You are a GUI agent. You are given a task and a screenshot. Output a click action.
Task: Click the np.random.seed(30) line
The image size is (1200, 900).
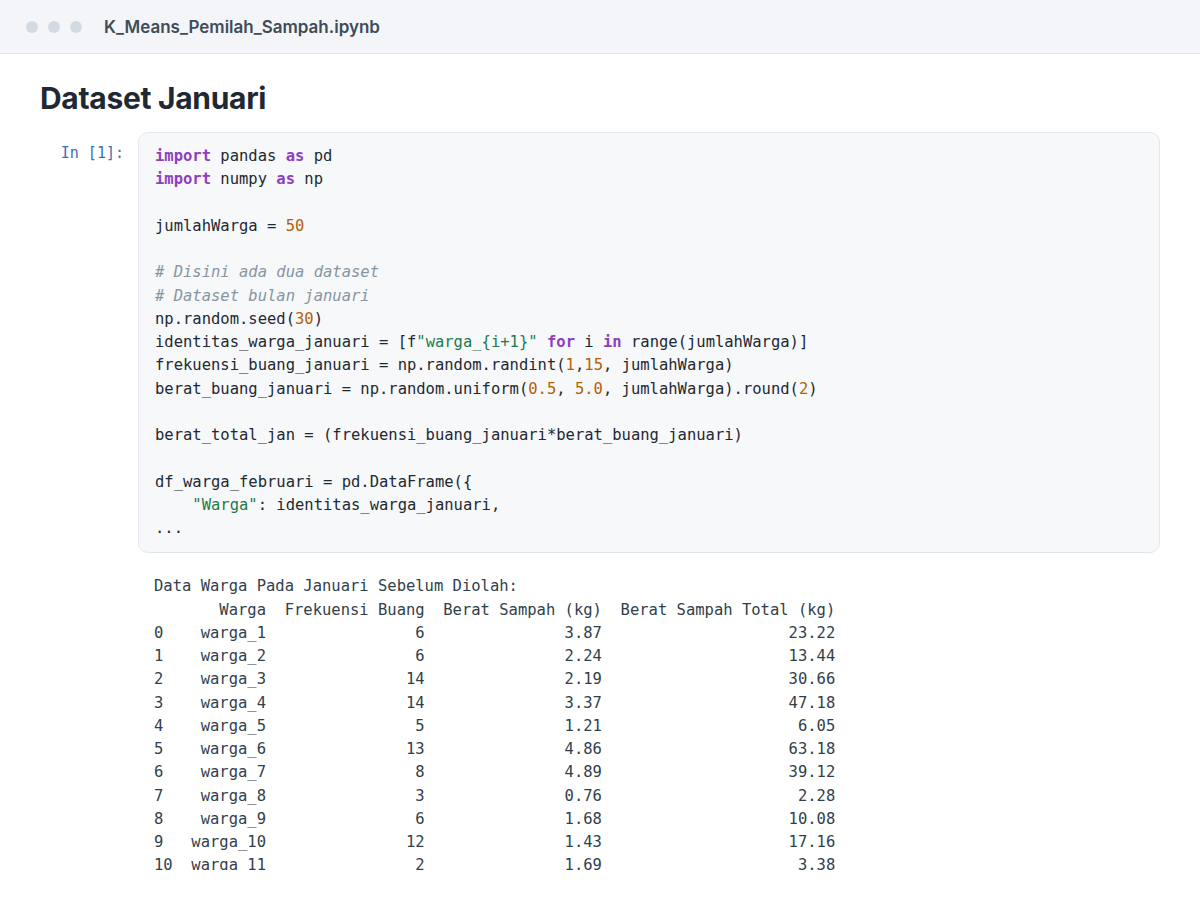(239, 319)
